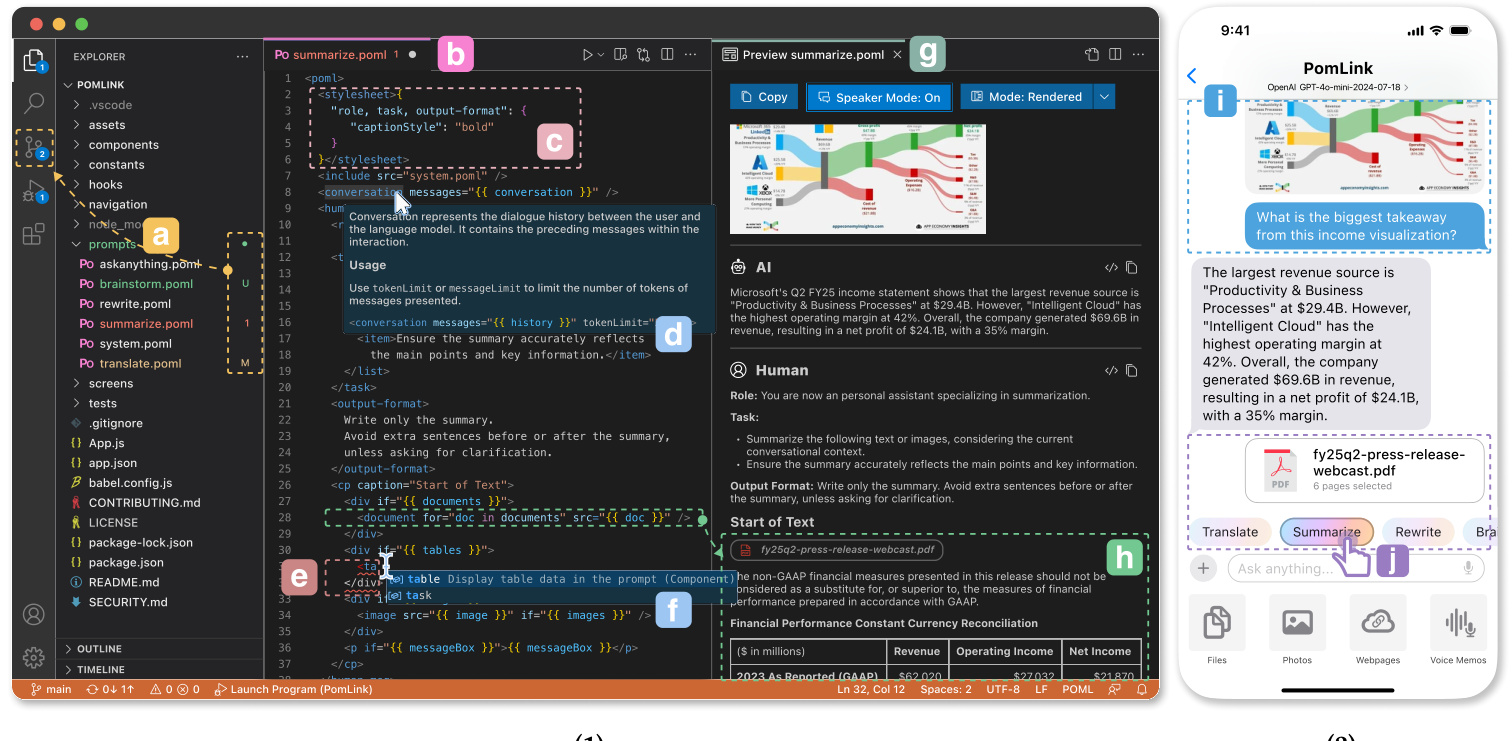Open the Extensions view icon
Image resolution: width=1512 pixels, height=741 pixels.
(34, 234)
